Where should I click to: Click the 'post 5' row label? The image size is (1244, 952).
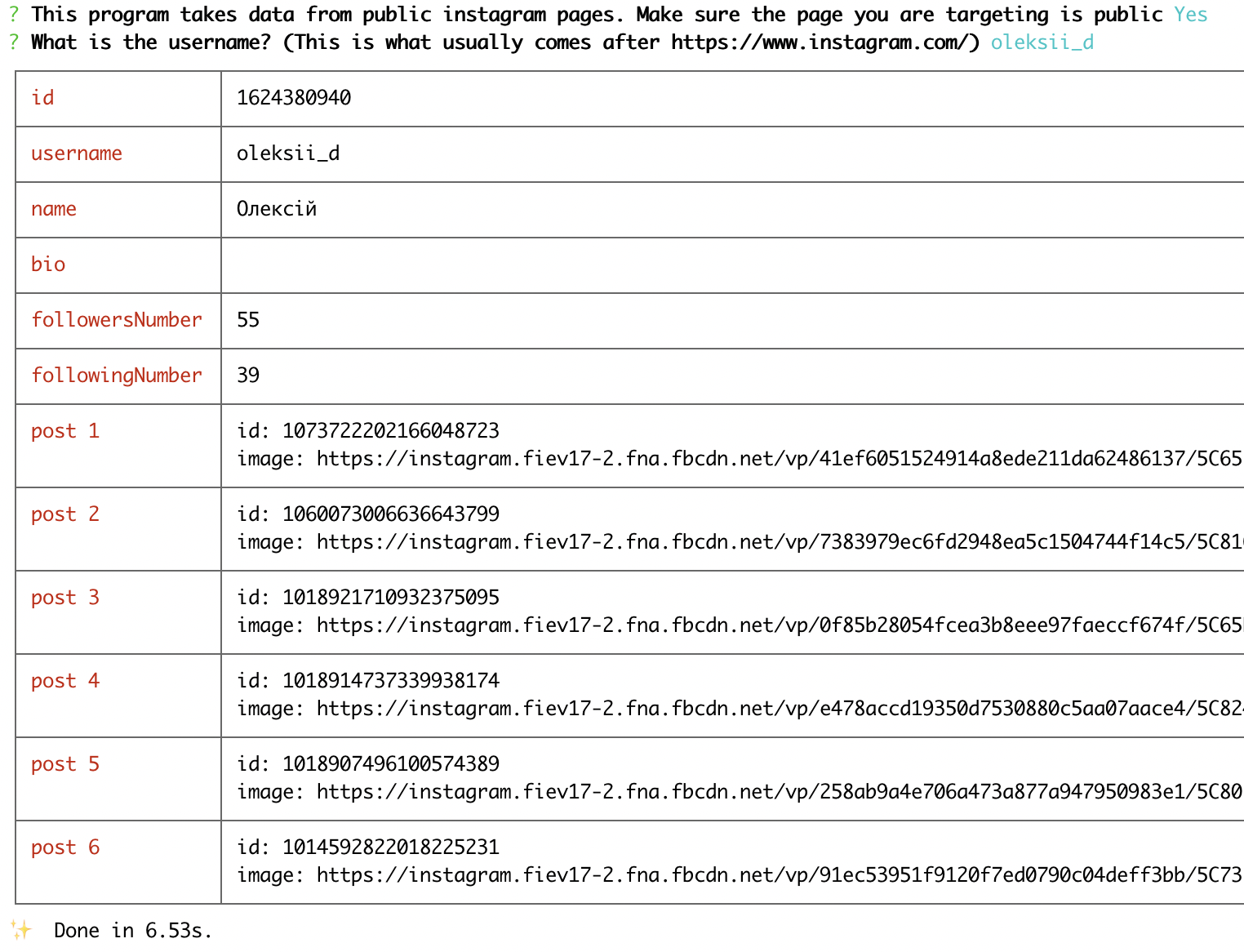[x=64, y=763]
